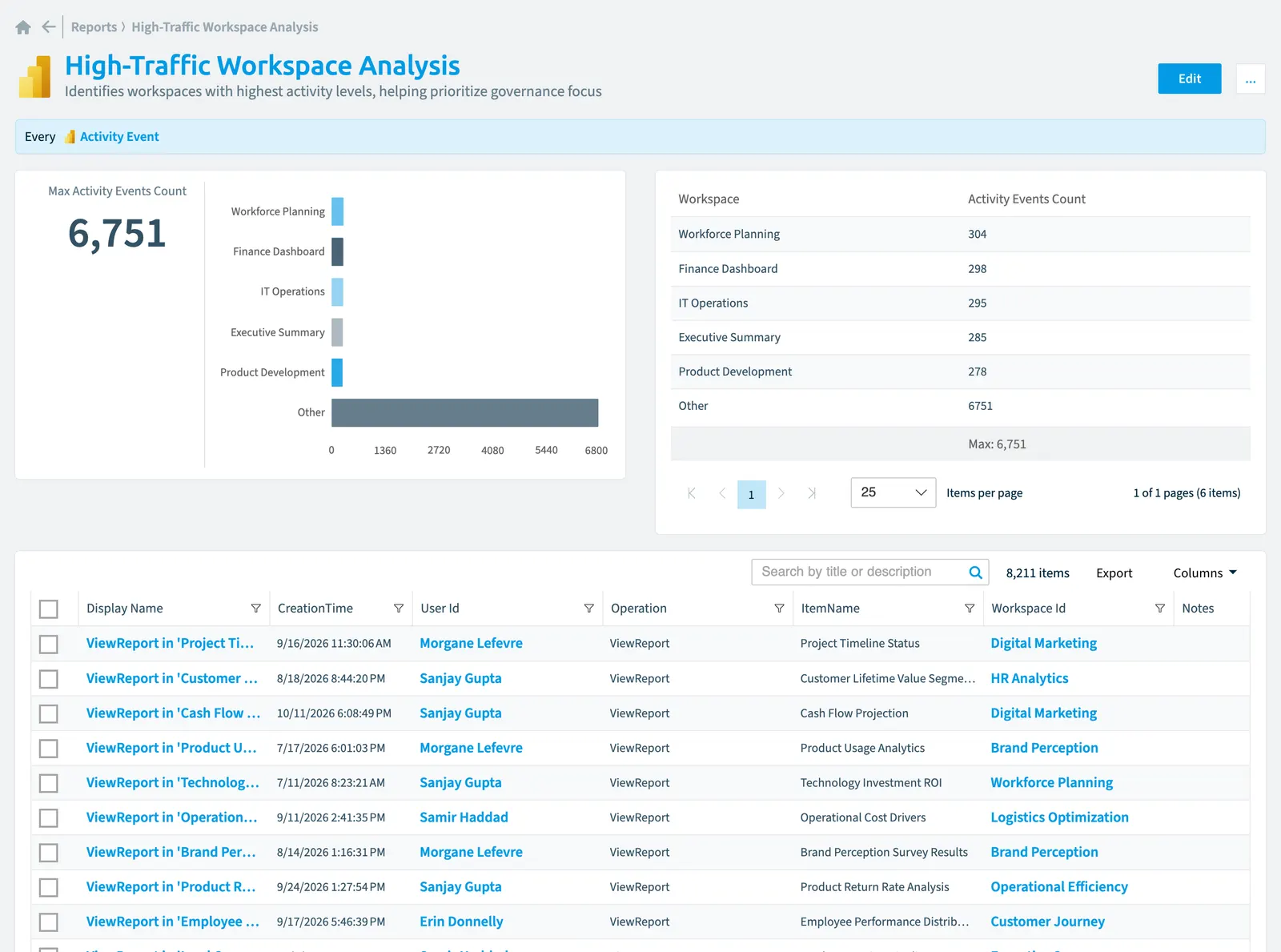This screenshot has height=952, width=1281.
Task: Check the 'Customer ...' row checkbox
Action: click(x=49, y=679)
